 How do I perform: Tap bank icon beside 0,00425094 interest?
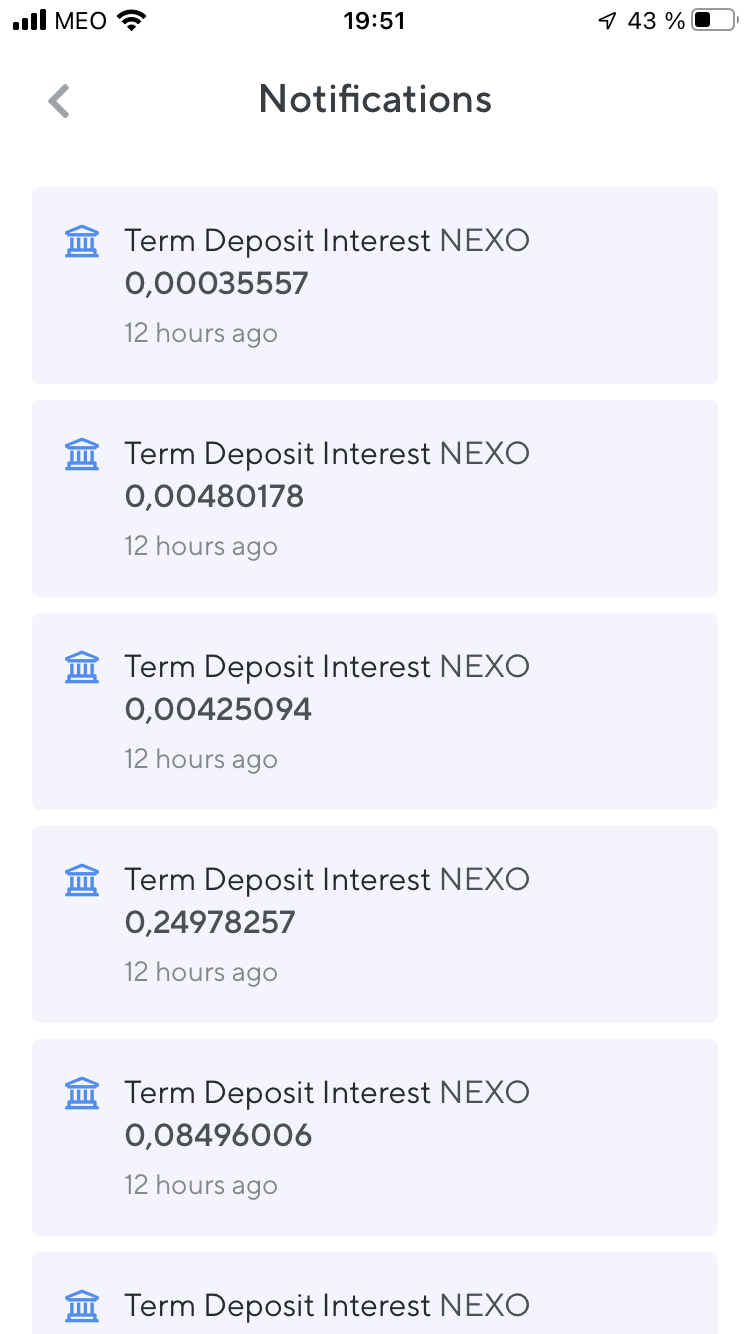[x=82, y=668]
